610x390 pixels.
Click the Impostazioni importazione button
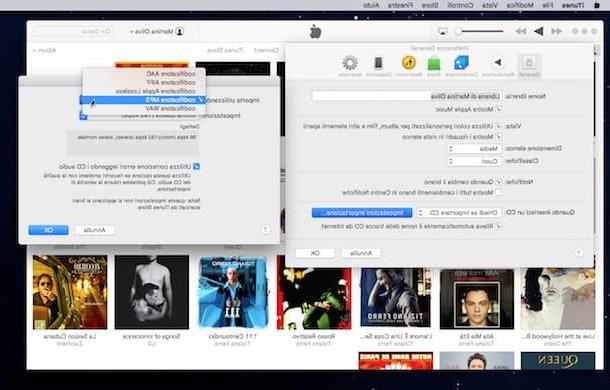point(362,213)
